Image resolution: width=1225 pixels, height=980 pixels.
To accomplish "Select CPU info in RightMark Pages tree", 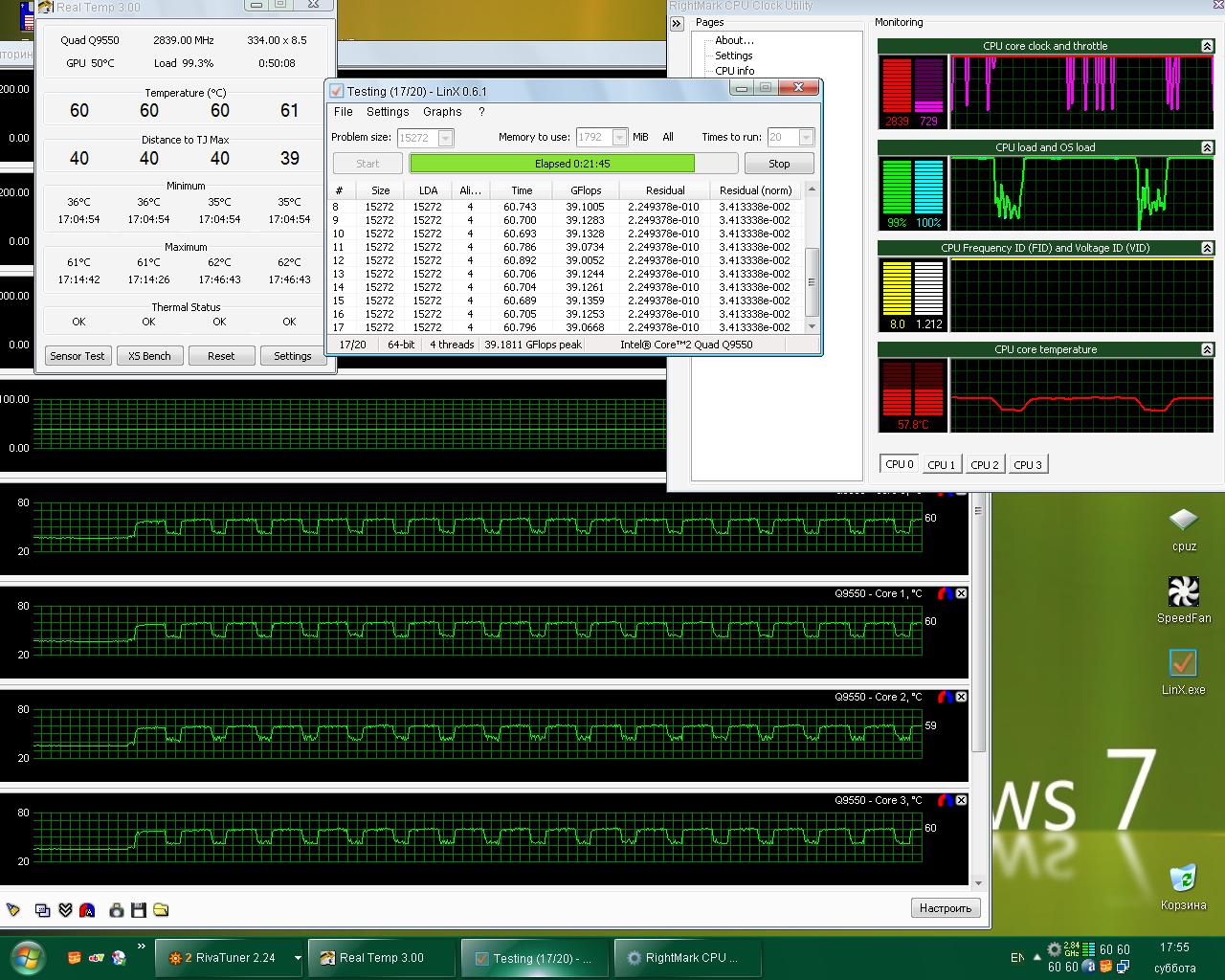I will 734,71.
